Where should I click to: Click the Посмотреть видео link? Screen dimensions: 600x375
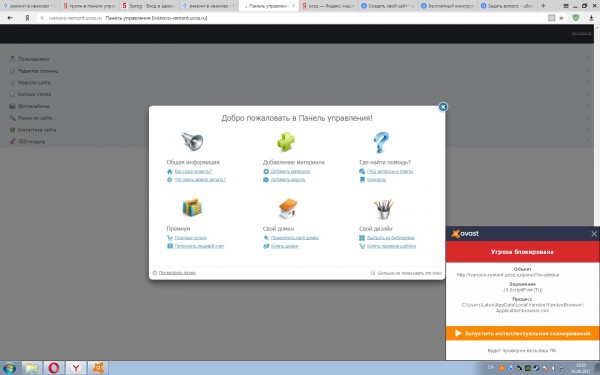[177, 273]
